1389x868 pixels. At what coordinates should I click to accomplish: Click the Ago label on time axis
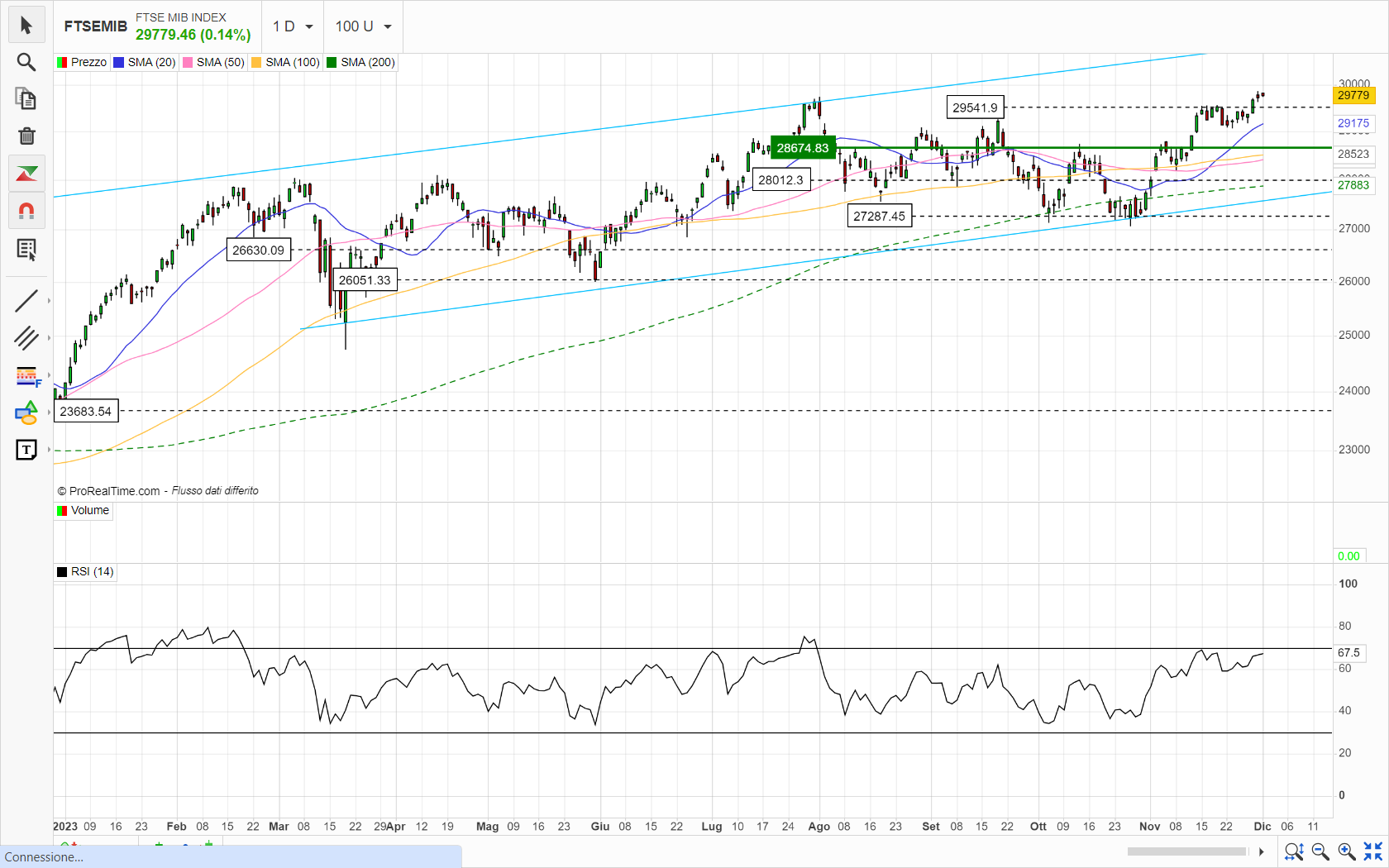(819, 826)
